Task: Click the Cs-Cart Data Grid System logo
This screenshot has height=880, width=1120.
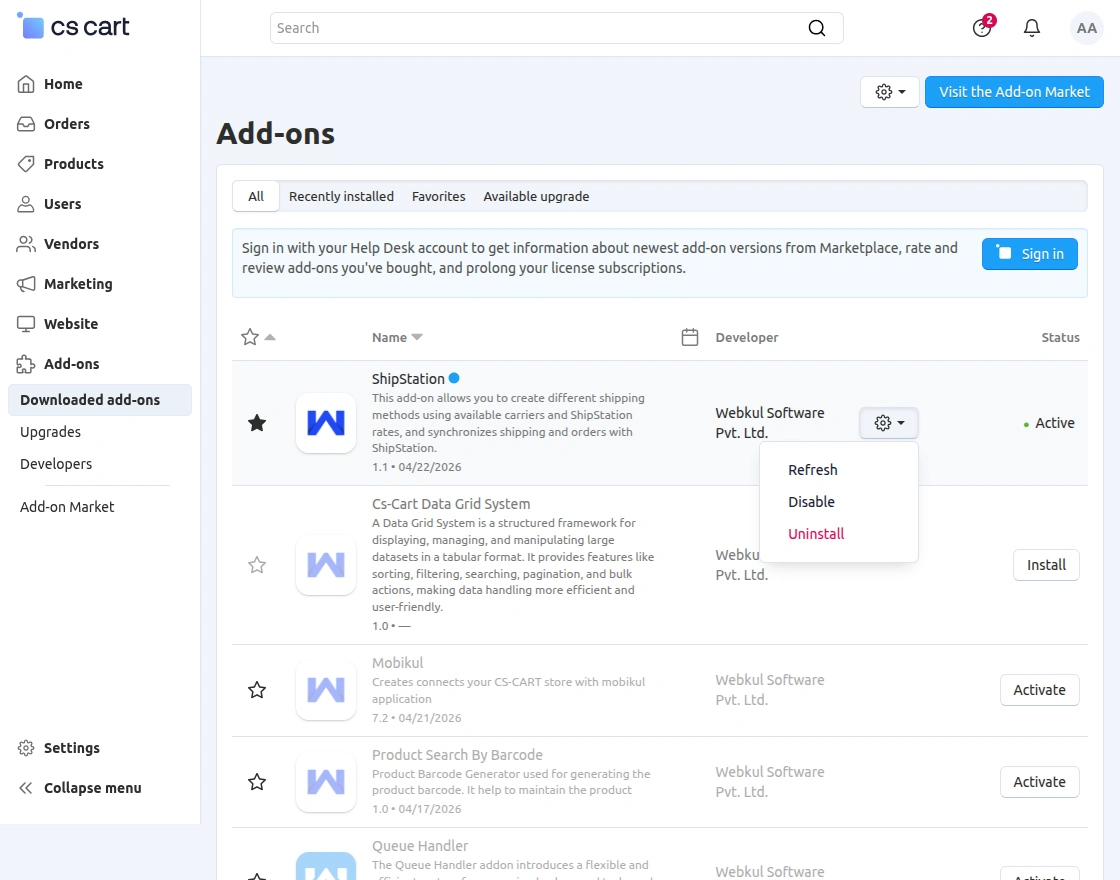Action: pyautogui.click(x=326, y=565)
